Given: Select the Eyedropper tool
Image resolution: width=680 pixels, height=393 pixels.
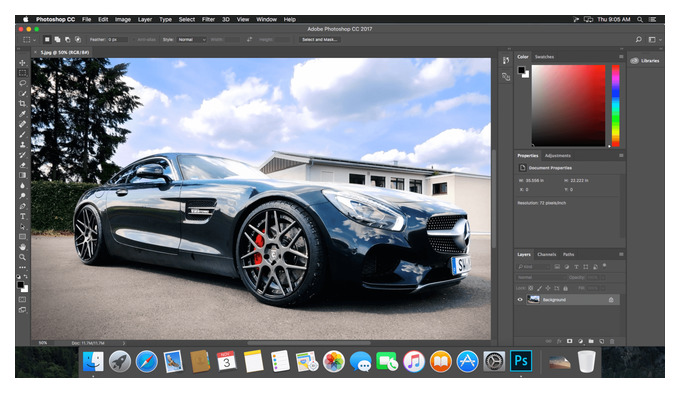Looking at the screenshot, I should point(23,114).
